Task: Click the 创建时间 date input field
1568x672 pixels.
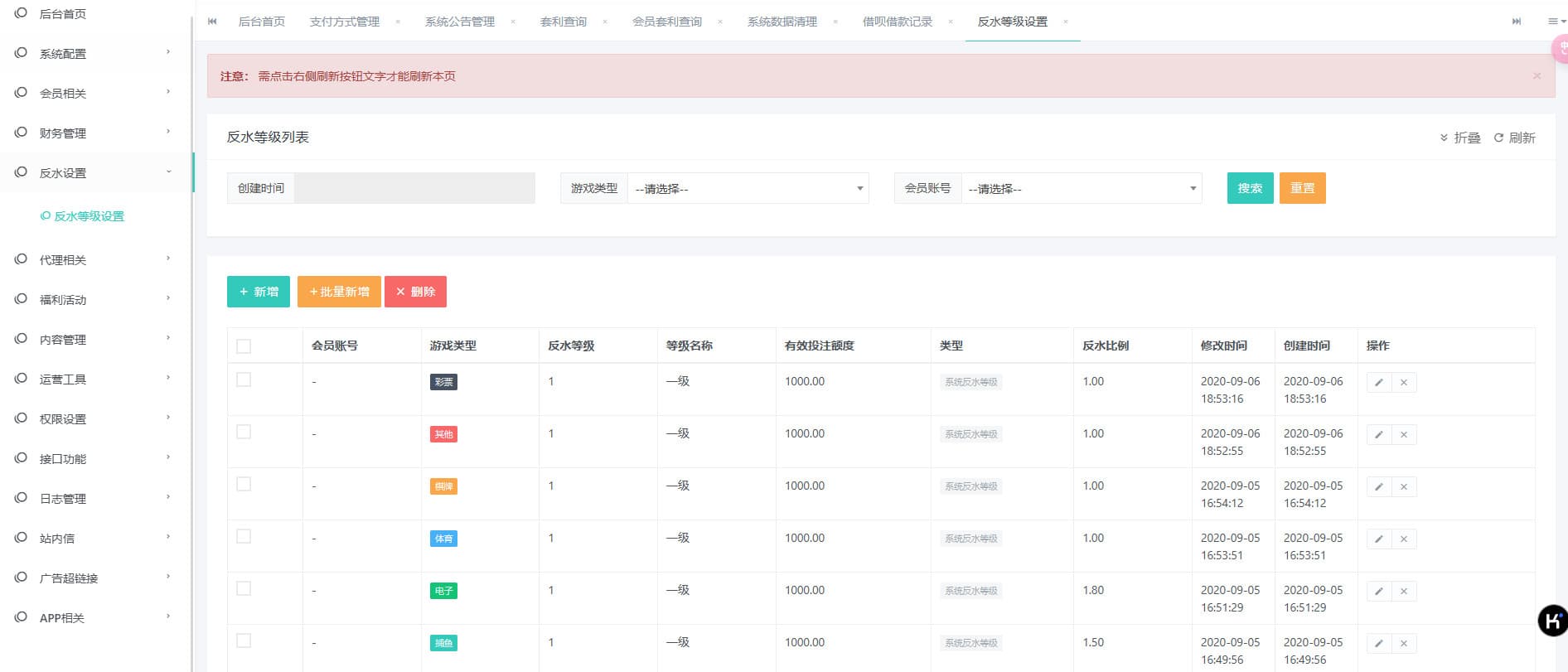Action: (x=414, y=188)
